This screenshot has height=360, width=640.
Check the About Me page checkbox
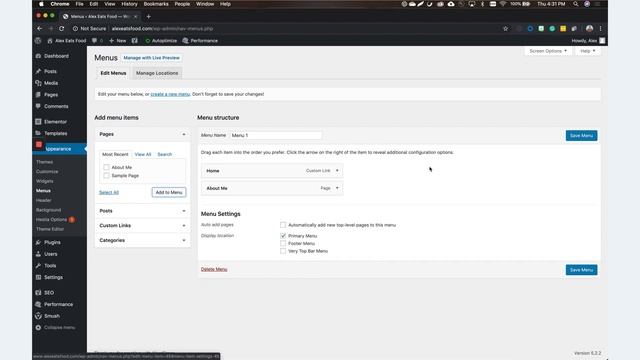(x=107, y=167)
